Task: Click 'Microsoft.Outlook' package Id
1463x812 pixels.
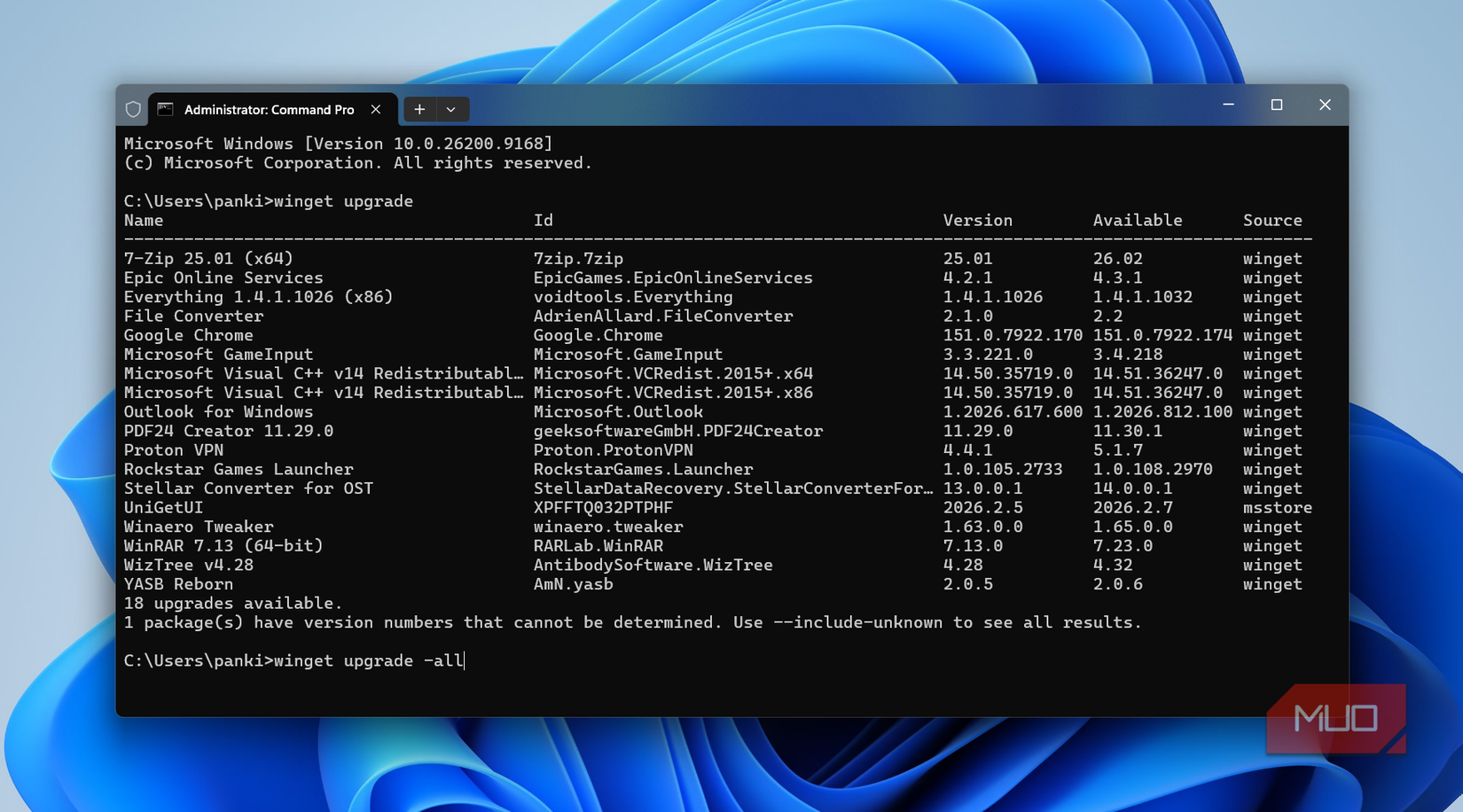Action: (x=618, y=411)
